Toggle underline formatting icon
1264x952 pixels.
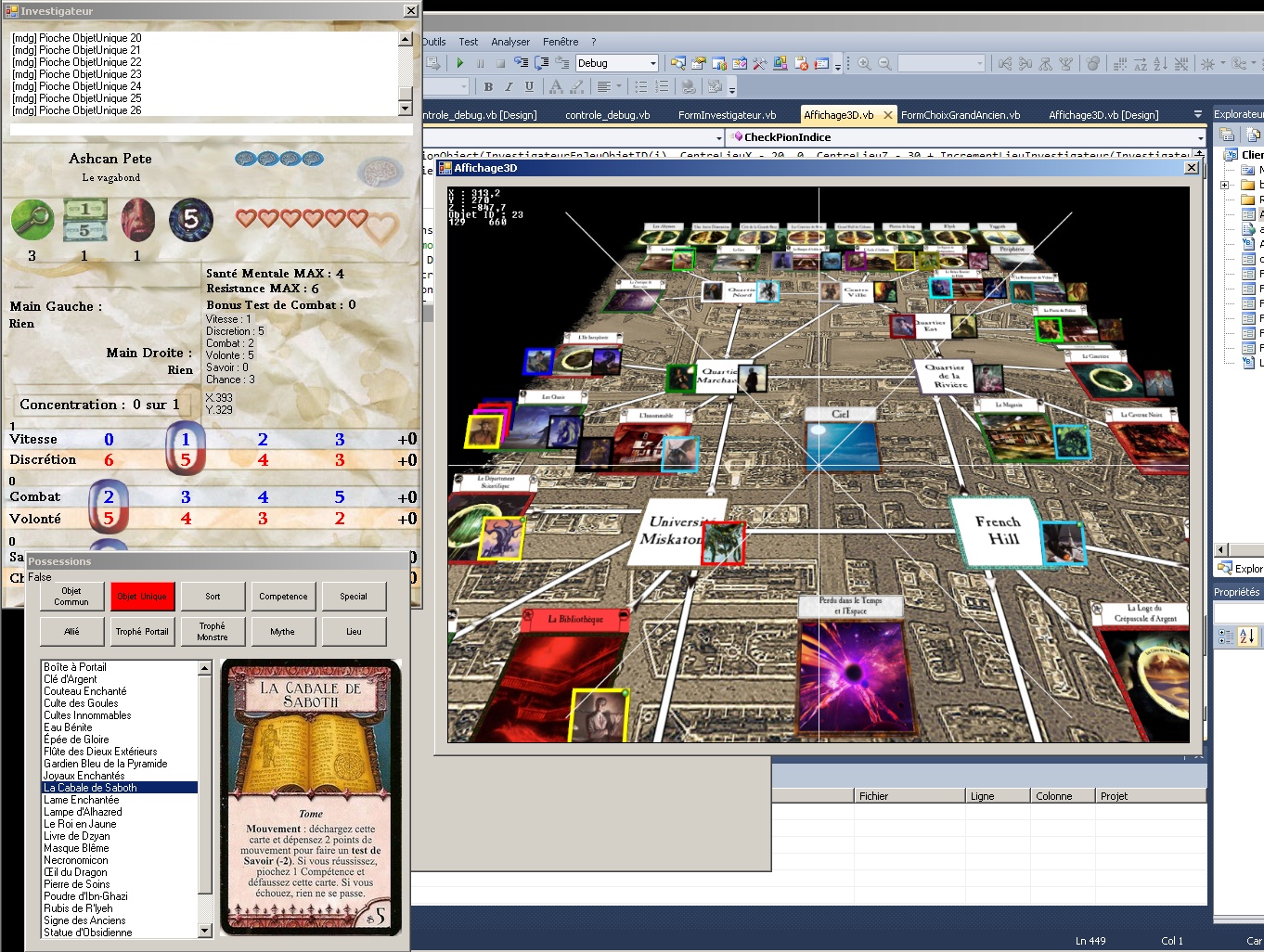coord(529,86)
